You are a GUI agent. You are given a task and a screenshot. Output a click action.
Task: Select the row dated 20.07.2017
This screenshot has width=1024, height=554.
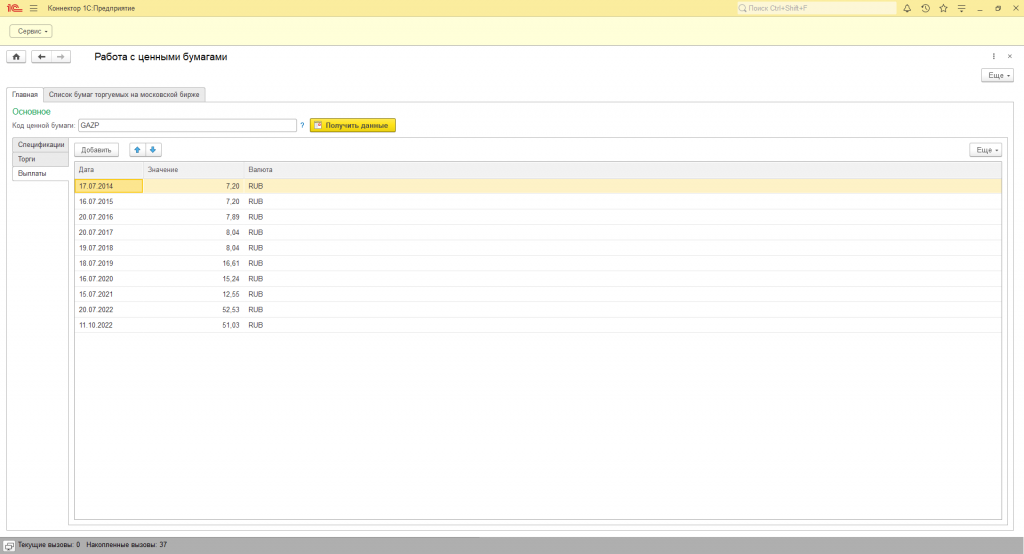pos(537,233)
